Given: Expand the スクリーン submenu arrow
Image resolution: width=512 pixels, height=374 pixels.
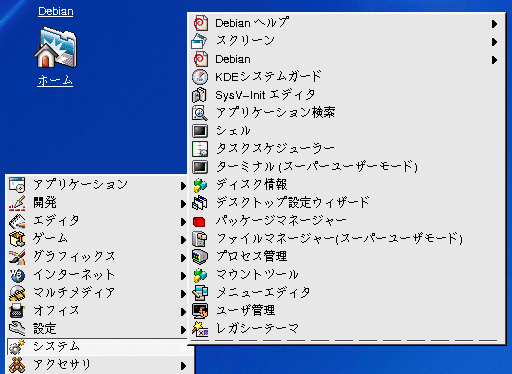Looking at the screenshot, I should [494, 42].
